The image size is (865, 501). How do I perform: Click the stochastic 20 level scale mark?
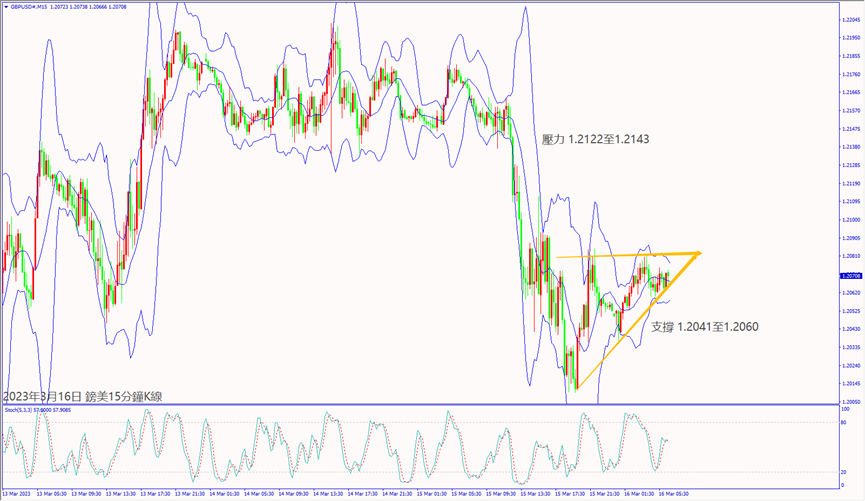848,471
